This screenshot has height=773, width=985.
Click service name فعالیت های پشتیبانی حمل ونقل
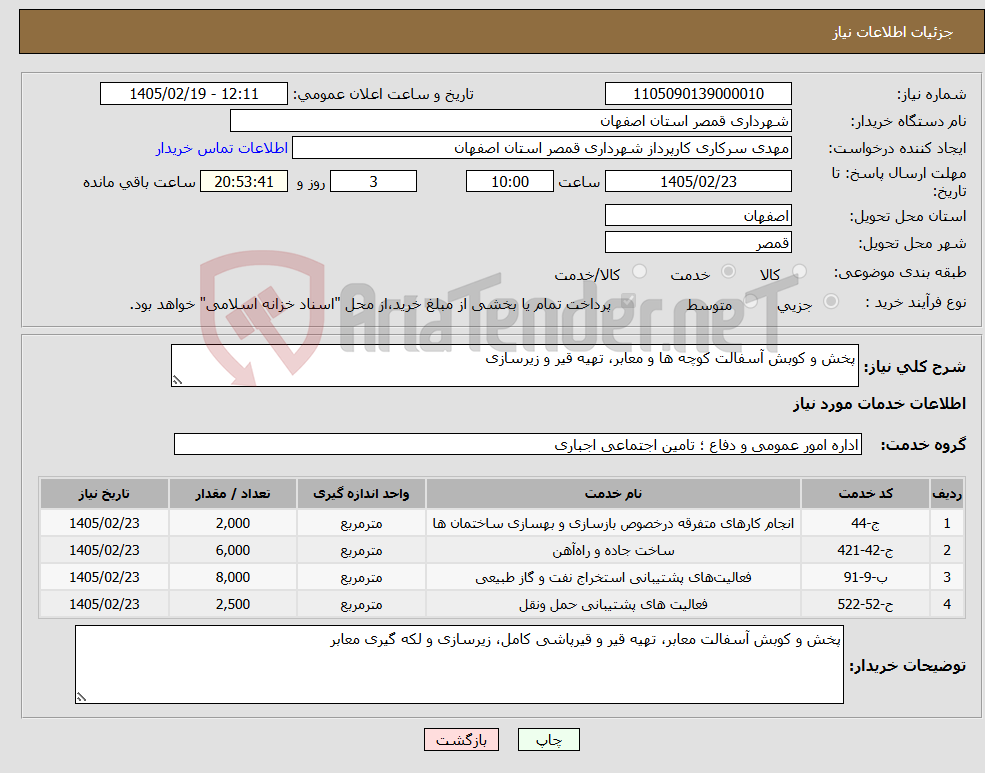(613, 605)
